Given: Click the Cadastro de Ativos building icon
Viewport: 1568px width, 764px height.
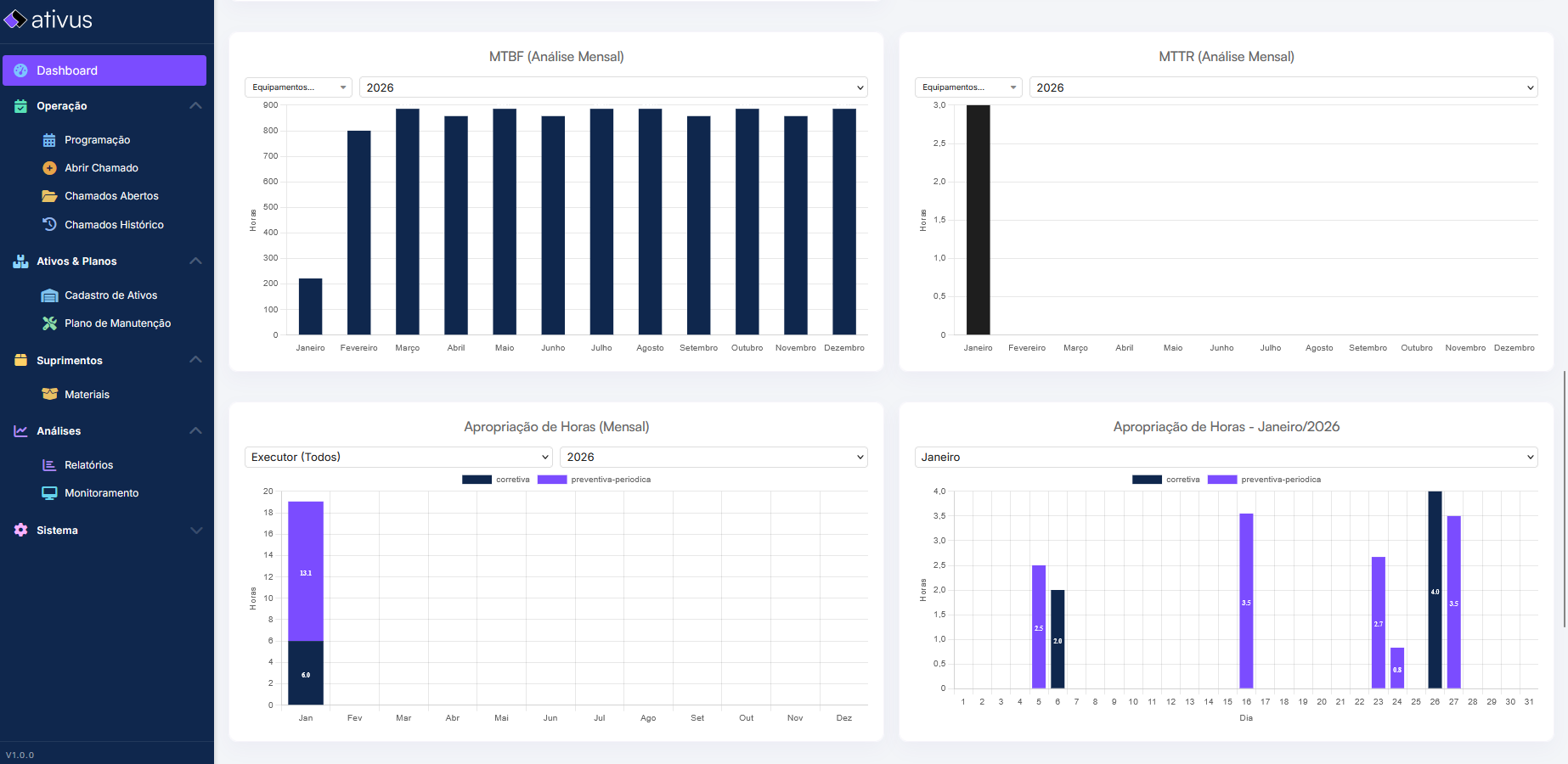Looking at the screenshot, I should click(49, 295).
